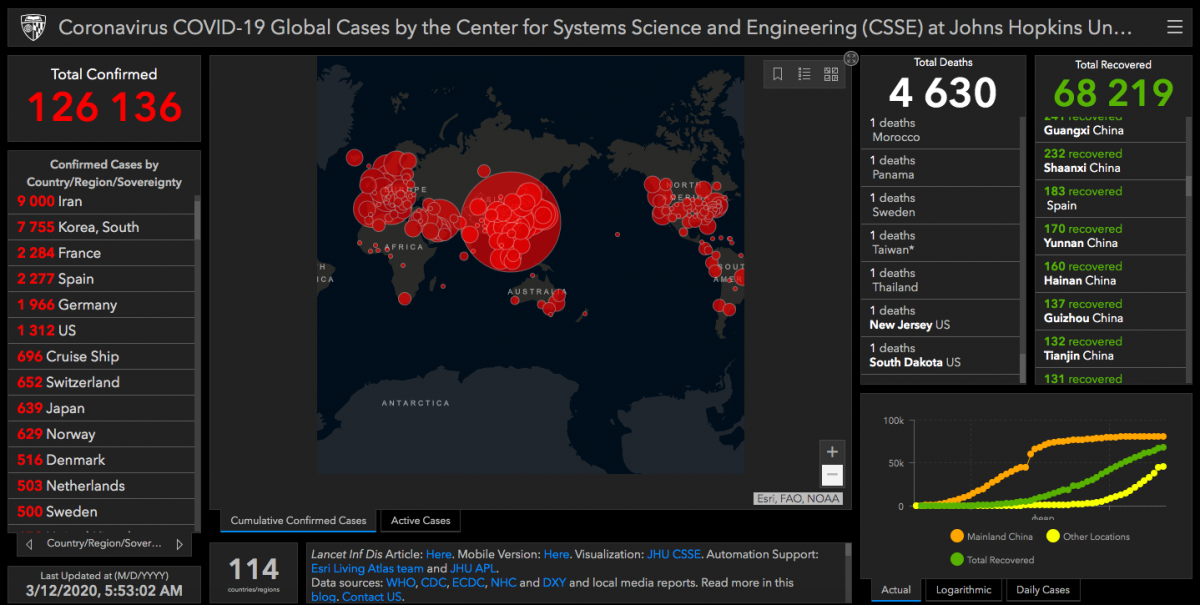
Task: Select the Actual chart tab
Action: click(896, 589)
